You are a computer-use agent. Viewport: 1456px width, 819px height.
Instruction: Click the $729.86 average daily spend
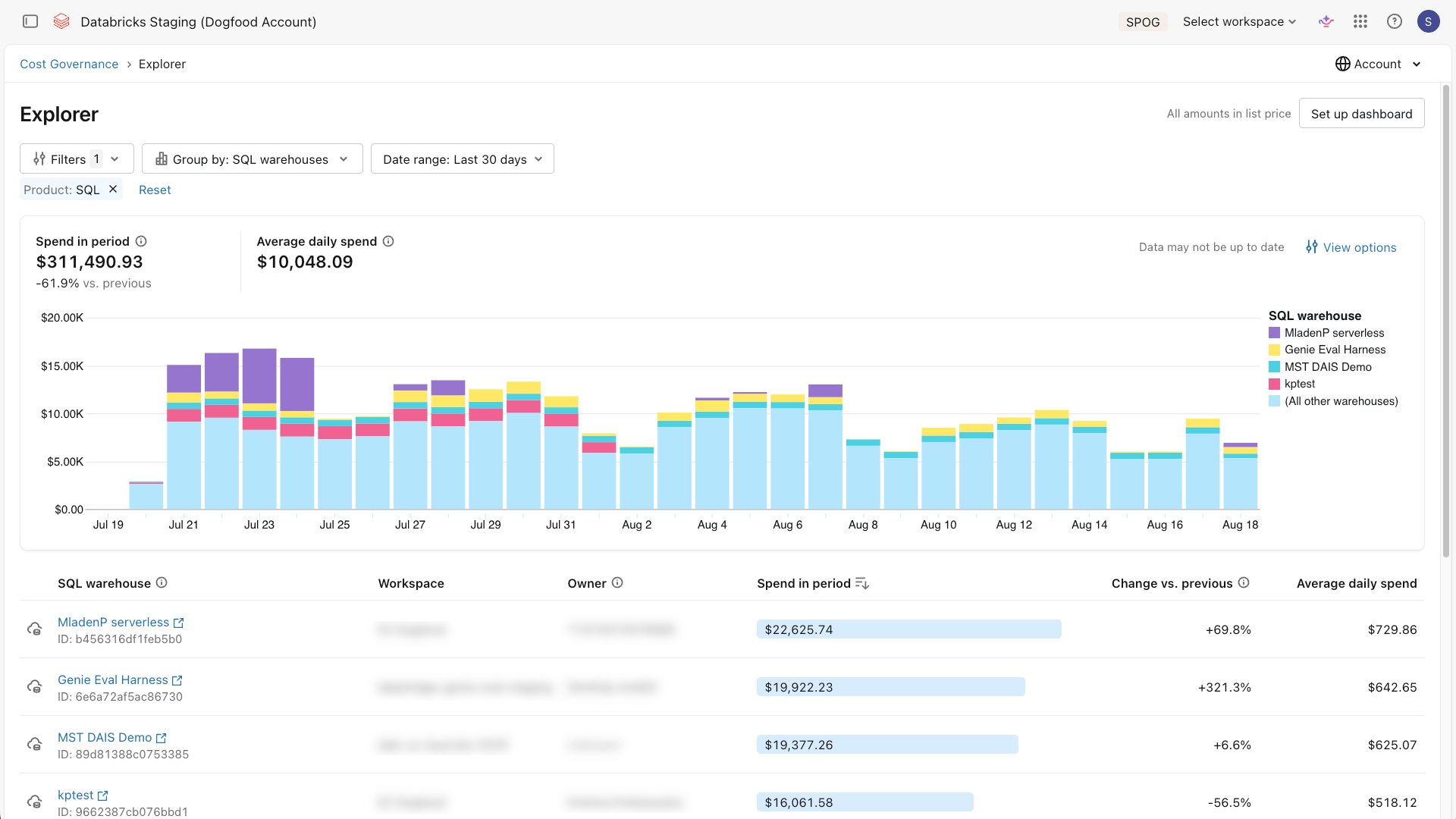1392,629
